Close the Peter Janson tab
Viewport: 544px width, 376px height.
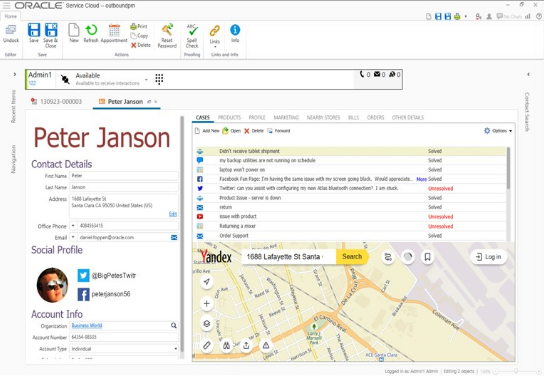156,102
